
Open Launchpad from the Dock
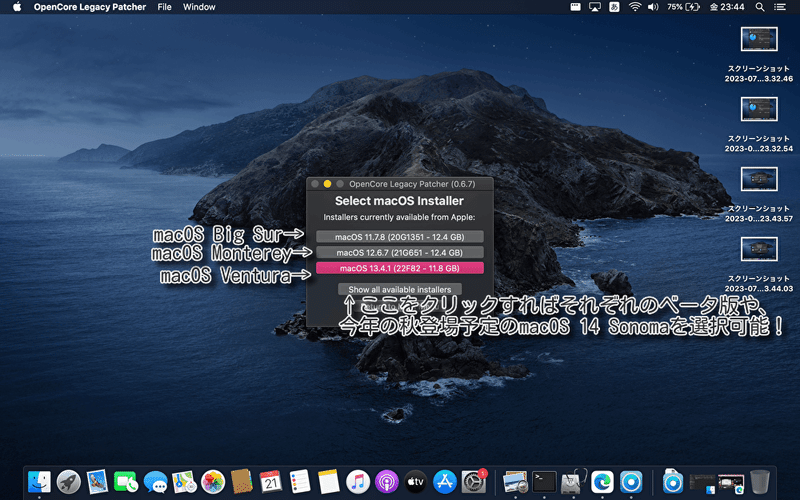(x=68, y=482)
